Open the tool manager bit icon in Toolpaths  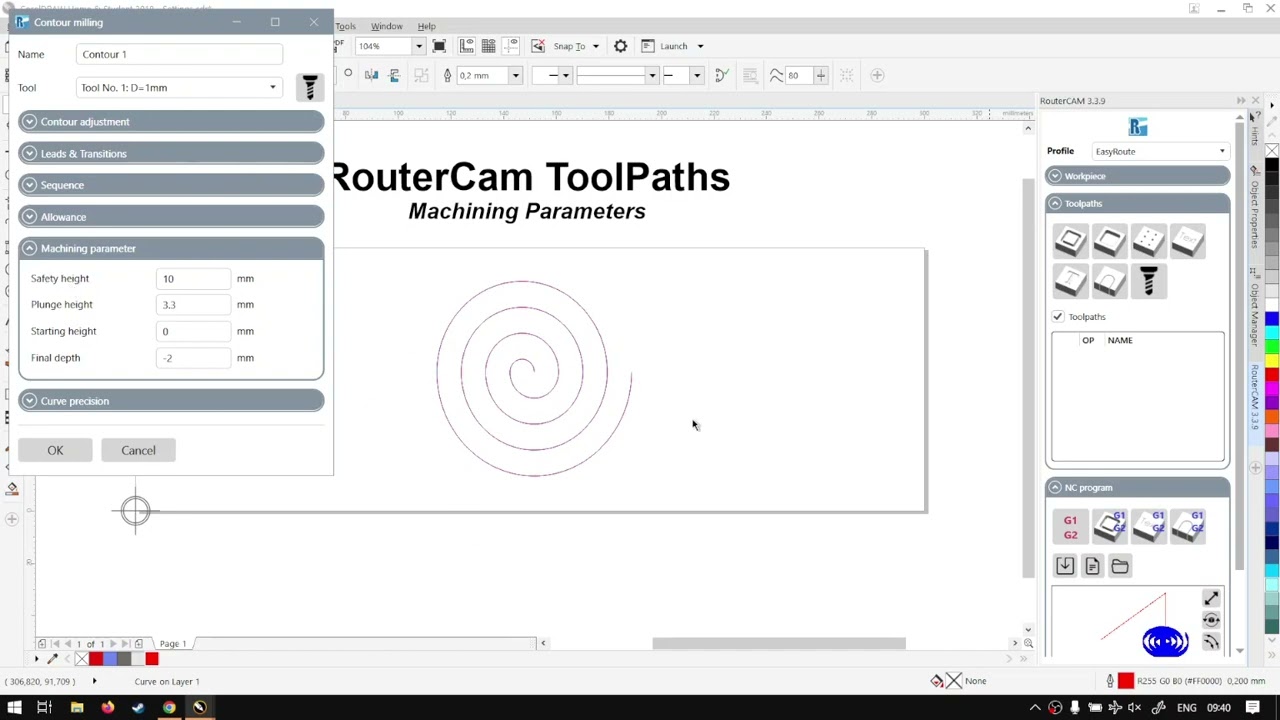click(x=1148, y=282)
